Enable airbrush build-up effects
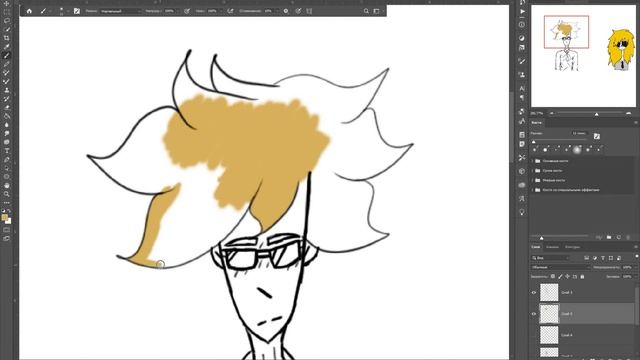The width and height of the screenshot is (640, 360). pyautogui.click(x=231, y=11)
